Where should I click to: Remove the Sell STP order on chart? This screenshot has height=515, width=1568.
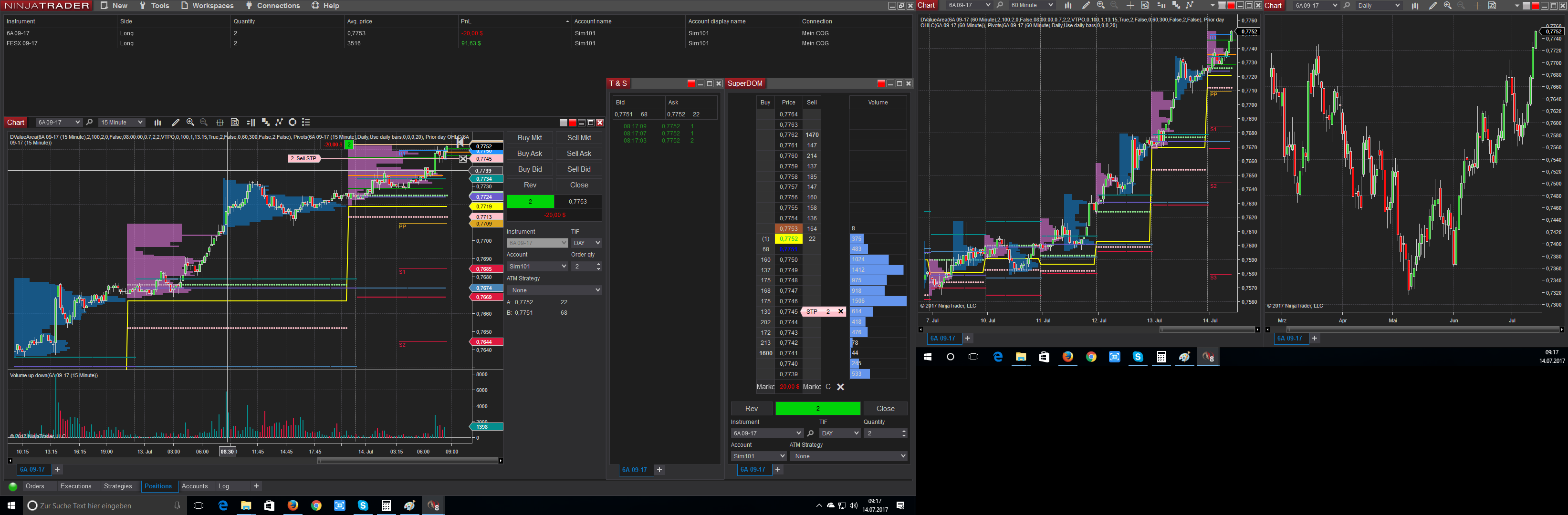tap(462, 159)
